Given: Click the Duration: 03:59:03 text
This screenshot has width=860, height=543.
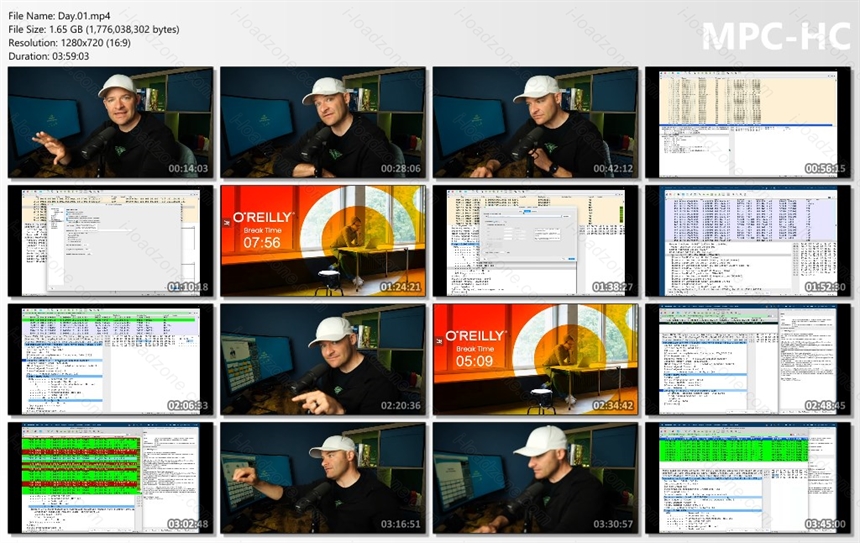Looking at the screenshot, I should pos(49,56).
